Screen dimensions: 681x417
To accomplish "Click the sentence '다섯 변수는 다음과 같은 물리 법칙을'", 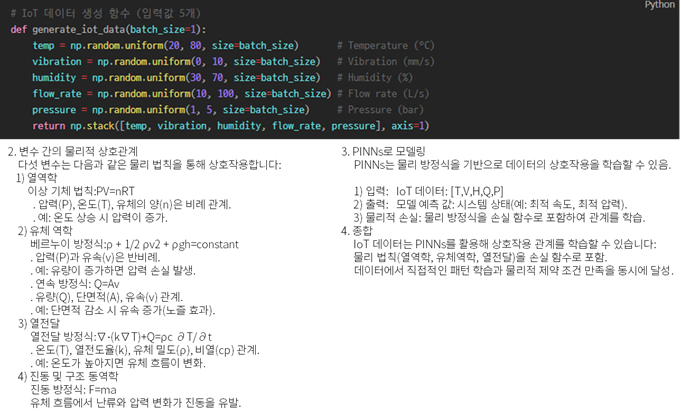I will [149, 165].
